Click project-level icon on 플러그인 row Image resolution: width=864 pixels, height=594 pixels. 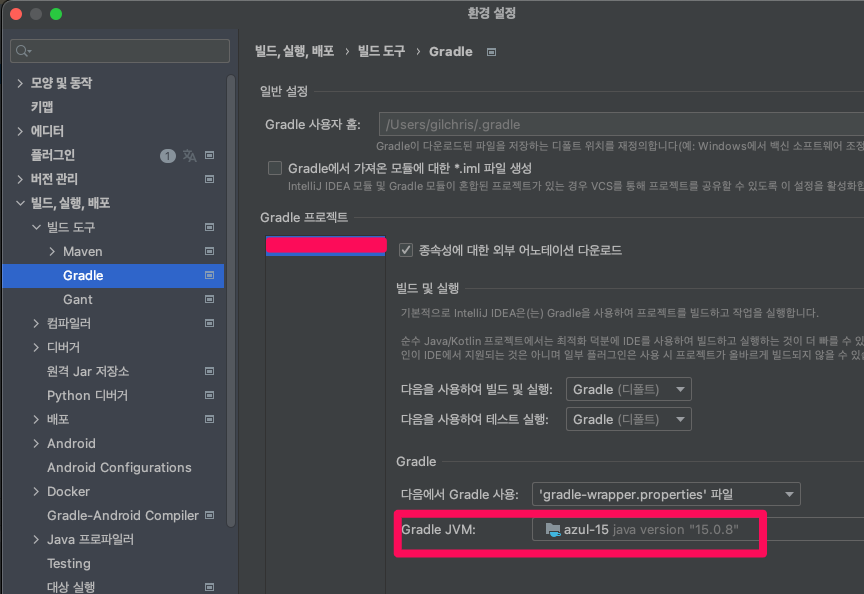(209, 155)
